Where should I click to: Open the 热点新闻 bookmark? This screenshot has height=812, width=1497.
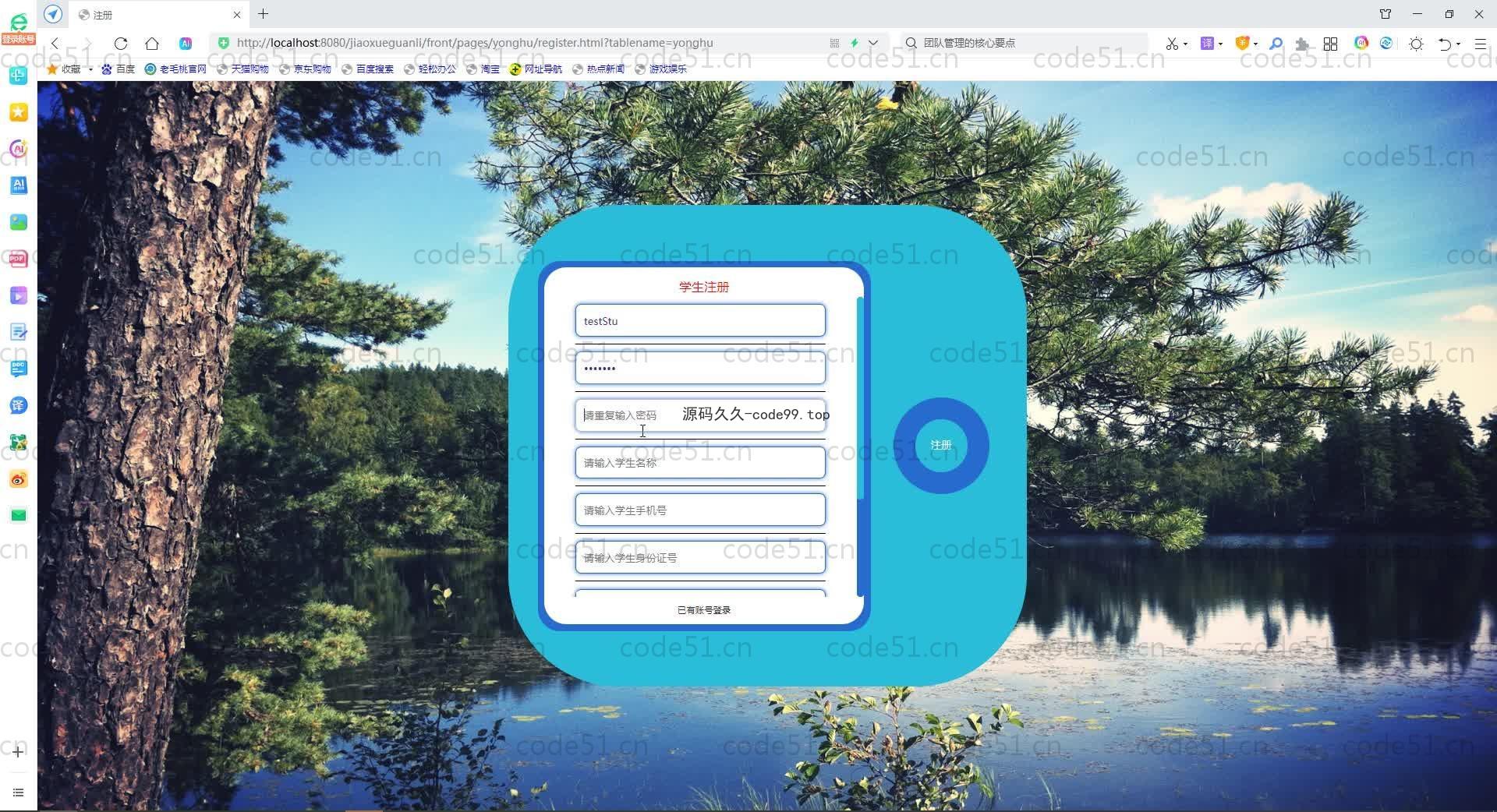[x=598, y=69]
